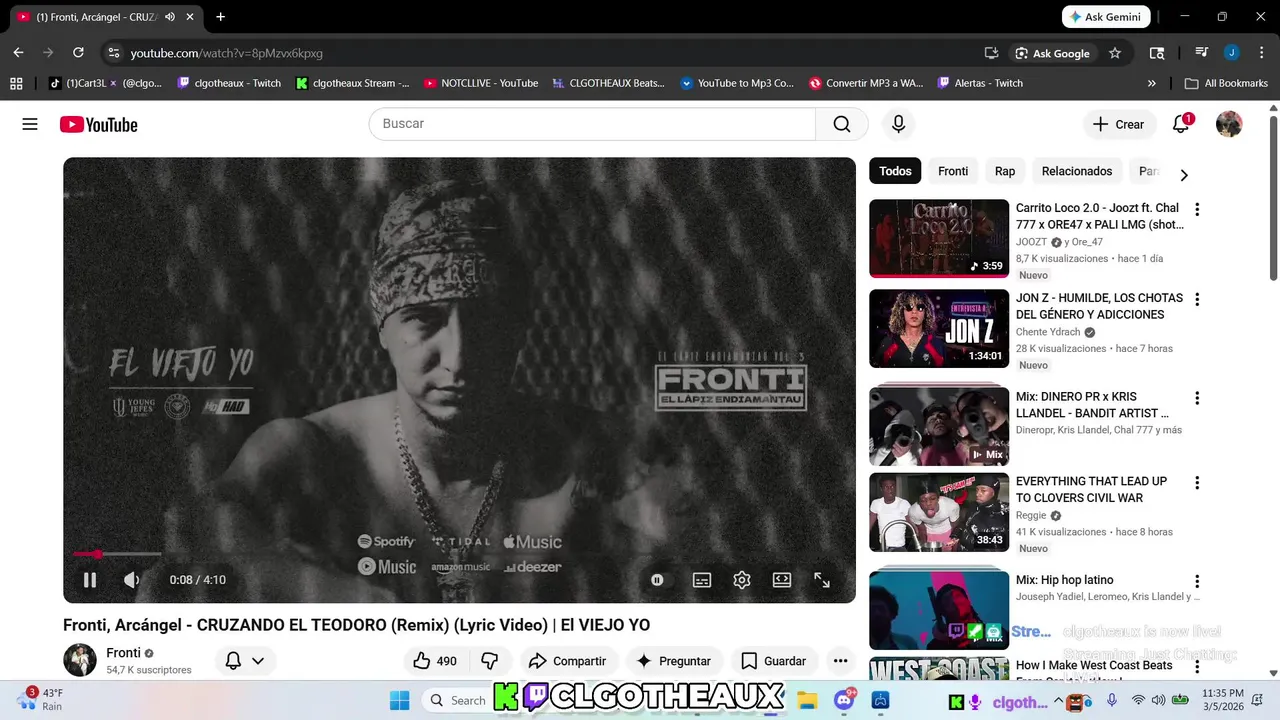Open the Carrito Loco 2.0 thumbnail
Image resolution: width=1280 pixels, height=720 pixels.
click(939, 238)
